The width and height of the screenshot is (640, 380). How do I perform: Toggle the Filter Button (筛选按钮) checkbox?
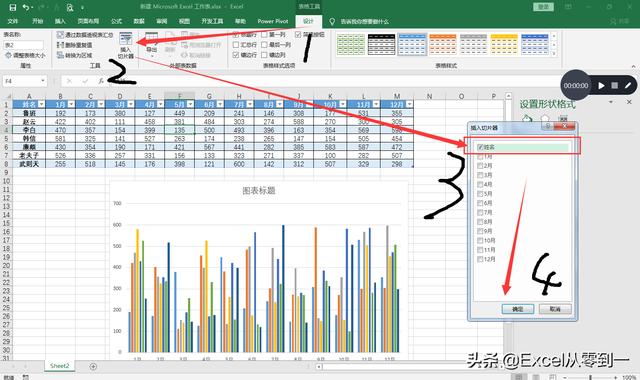(298, 35)
